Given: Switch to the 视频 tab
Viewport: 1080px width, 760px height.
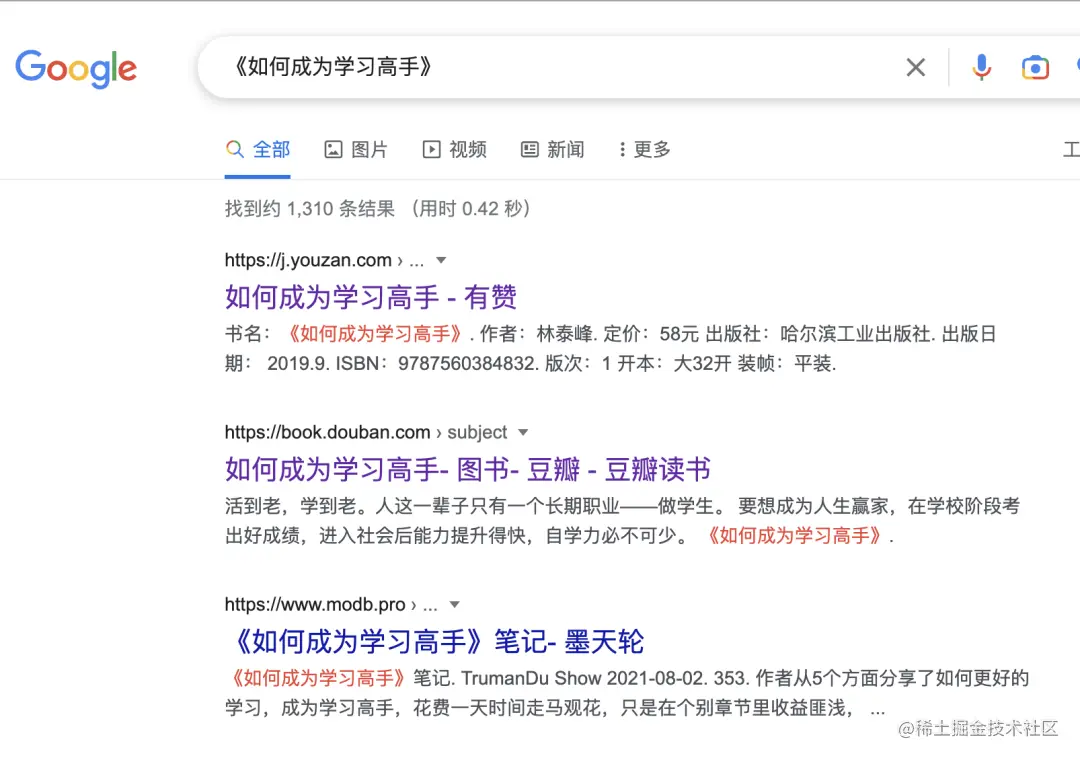Looking at the screenshot, I should 468,148.
